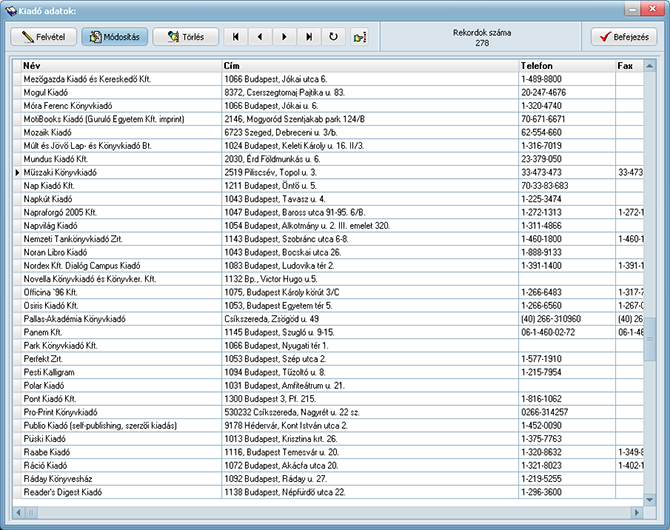Select Reader's Digest Kiadó row
This screenshot has height=530, width=670.
(328, 492)
